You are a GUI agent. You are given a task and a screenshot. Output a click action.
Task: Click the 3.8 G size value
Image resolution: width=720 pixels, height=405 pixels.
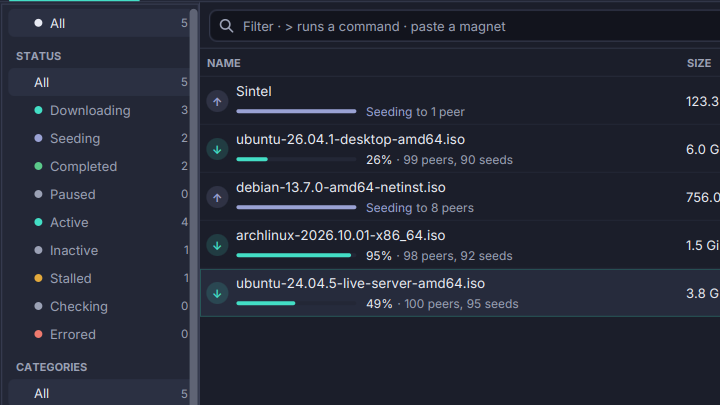coord(703,293)
